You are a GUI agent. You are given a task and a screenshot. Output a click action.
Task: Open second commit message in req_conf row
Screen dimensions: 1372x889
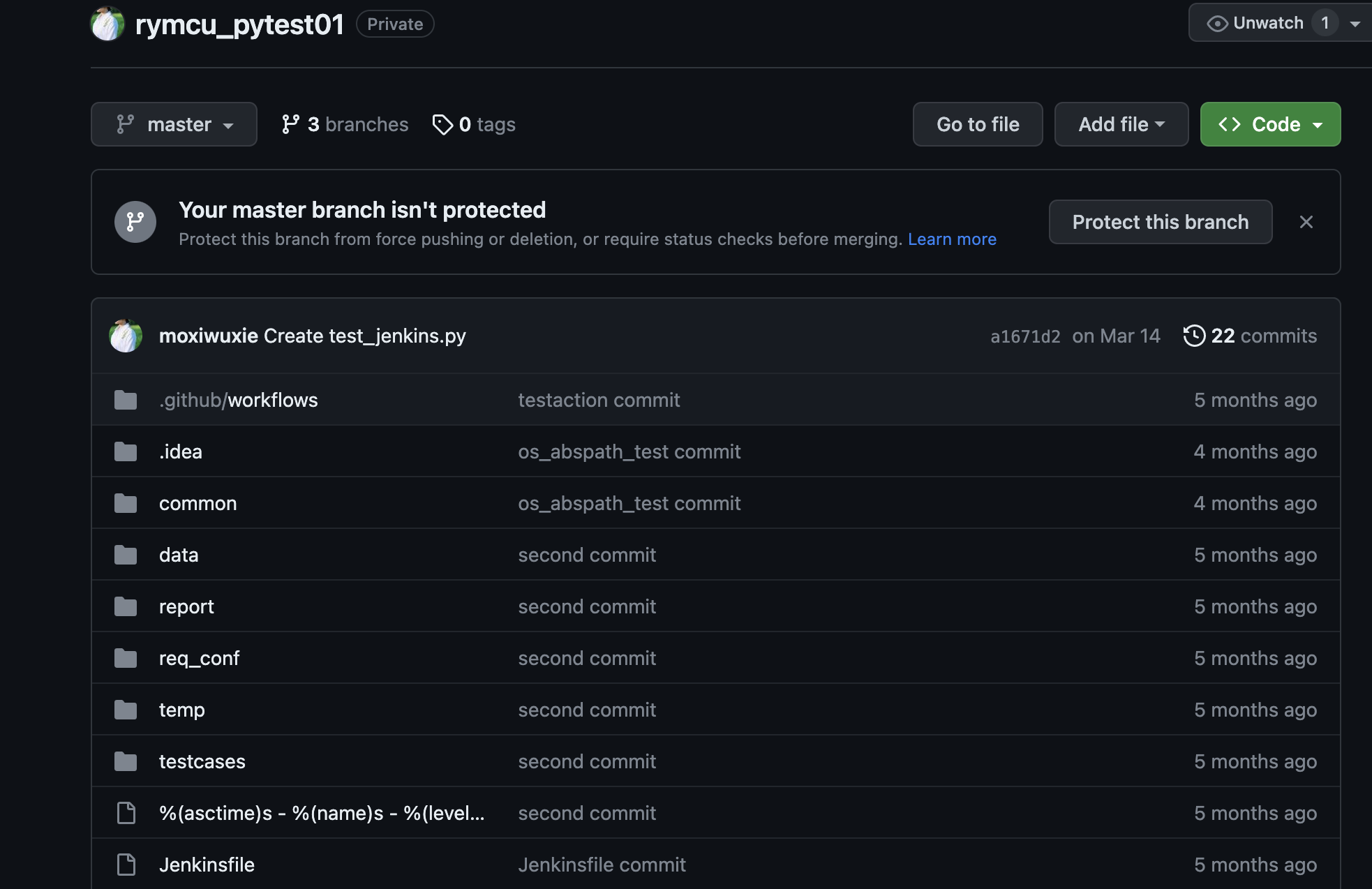(587, 658)
